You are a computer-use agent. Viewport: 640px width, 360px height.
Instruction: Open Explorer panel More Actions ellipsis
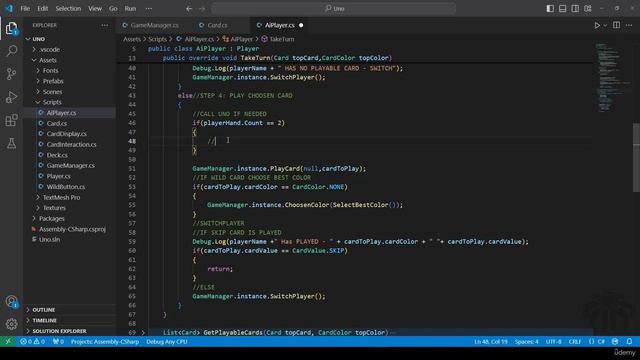click(105, 25)
